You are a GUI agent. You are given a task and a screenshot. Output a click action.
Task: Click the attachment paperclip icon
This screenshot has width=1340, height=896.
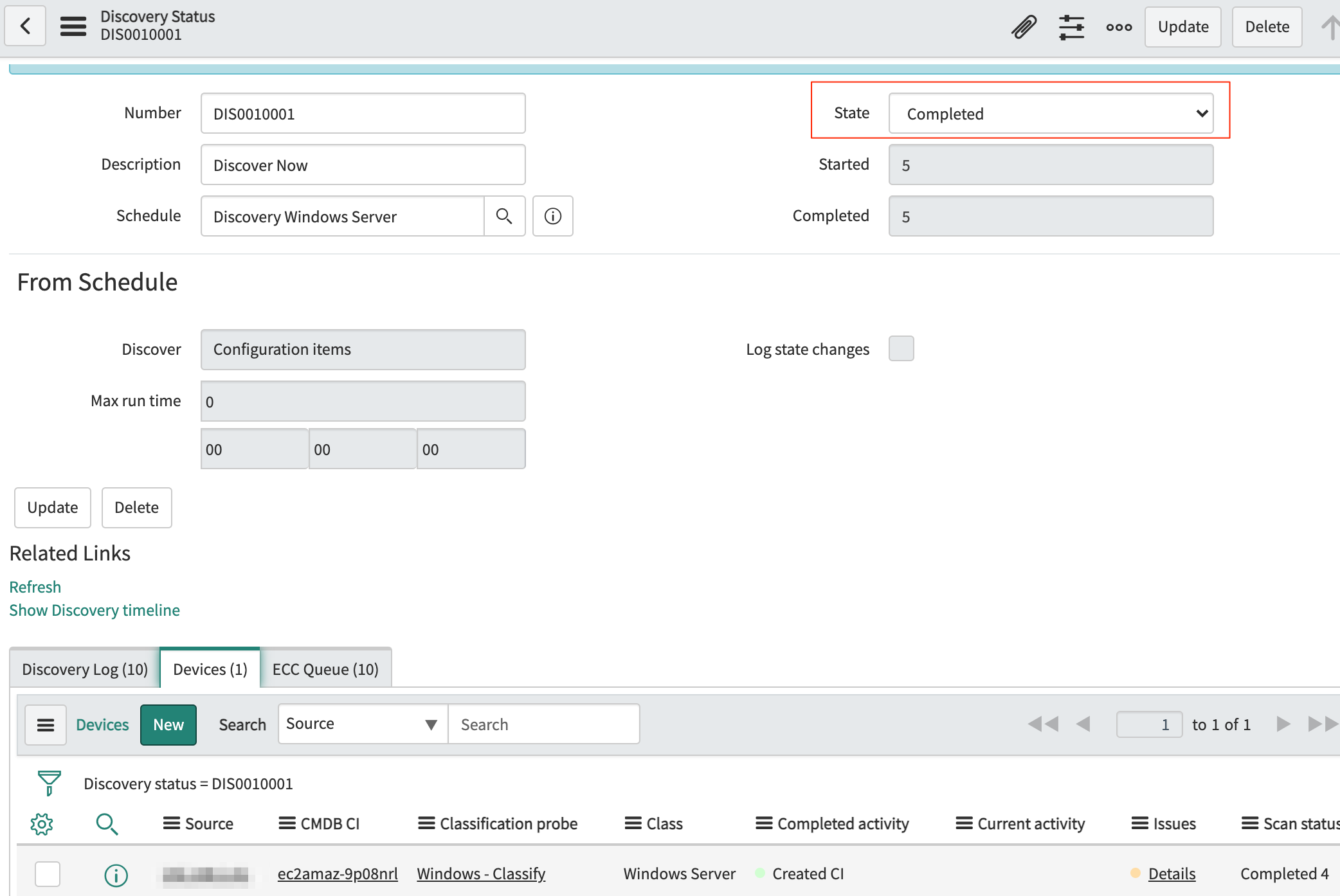click(x=1025, y=26)
